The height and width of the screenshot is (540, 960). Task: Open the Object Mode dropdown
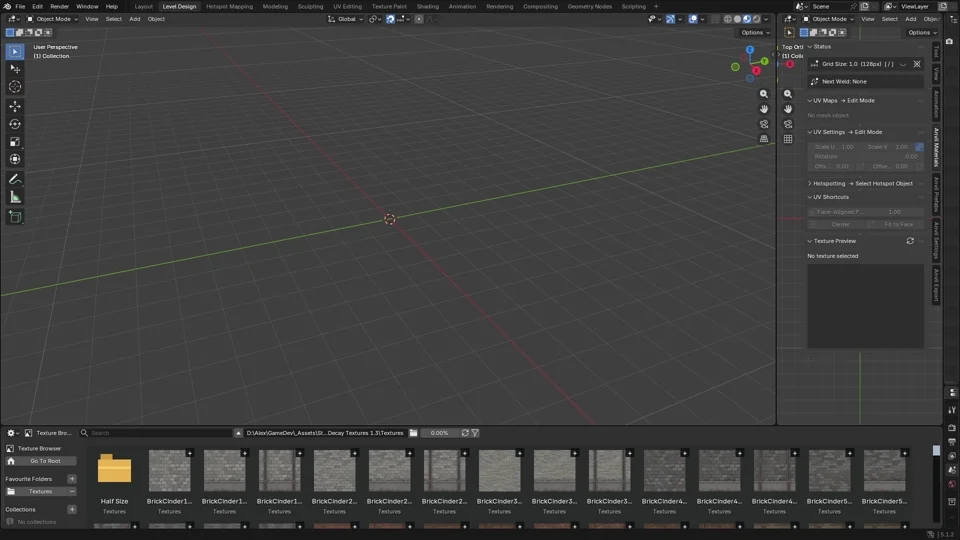tap(52, 19)
